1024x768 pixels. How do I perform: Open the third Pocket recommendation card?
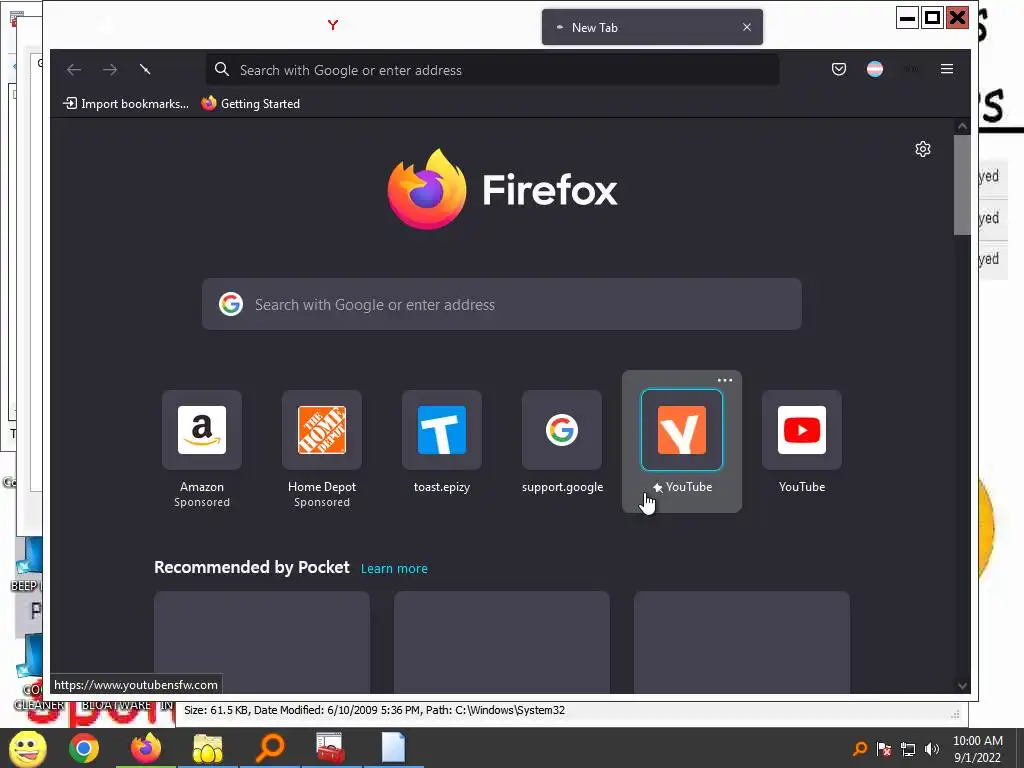(742, 643)
